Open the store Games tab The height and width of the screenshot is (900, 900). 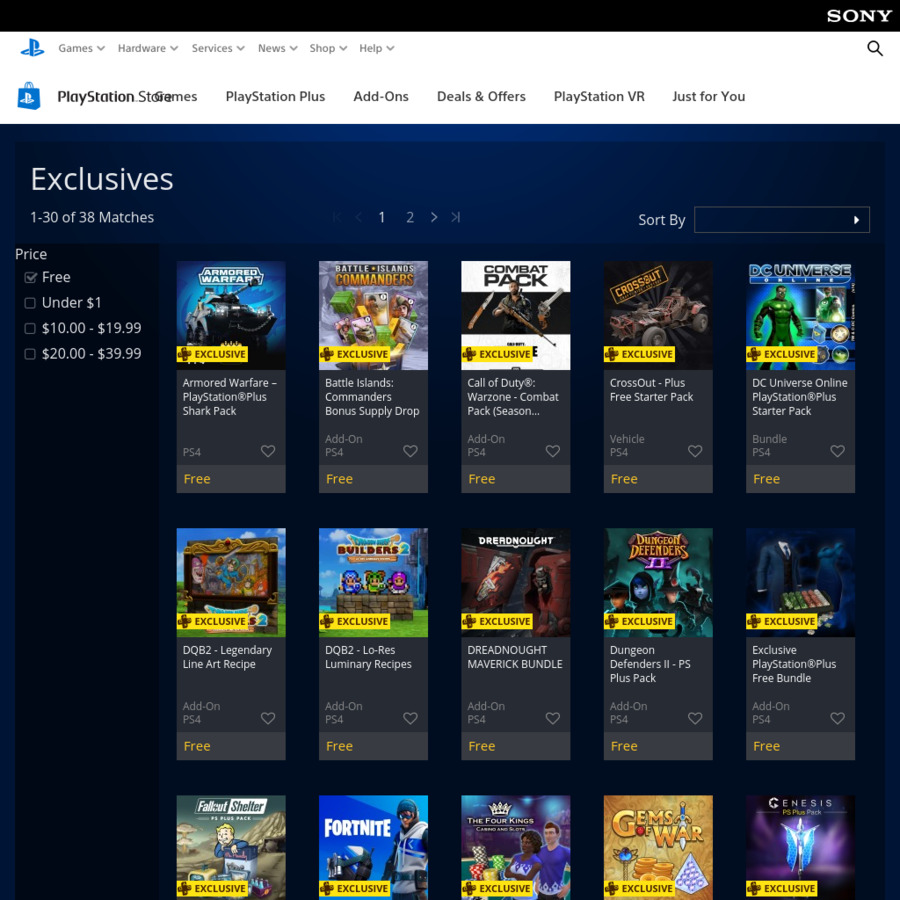[x=176, y=96]
